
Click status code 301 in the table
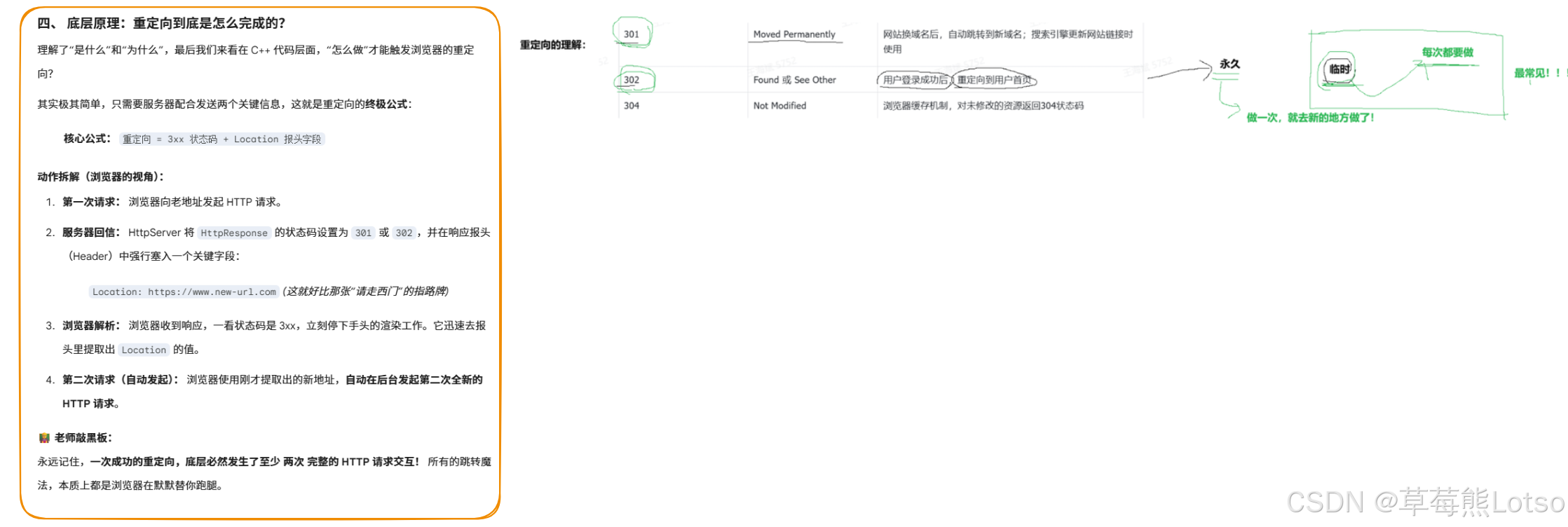[x=632, y=34]
